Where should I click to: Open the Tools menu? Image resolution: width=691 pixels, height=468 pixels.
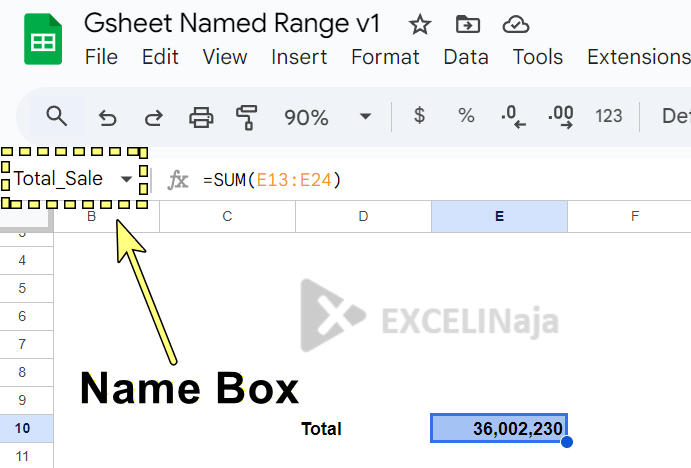coord(538,57)
